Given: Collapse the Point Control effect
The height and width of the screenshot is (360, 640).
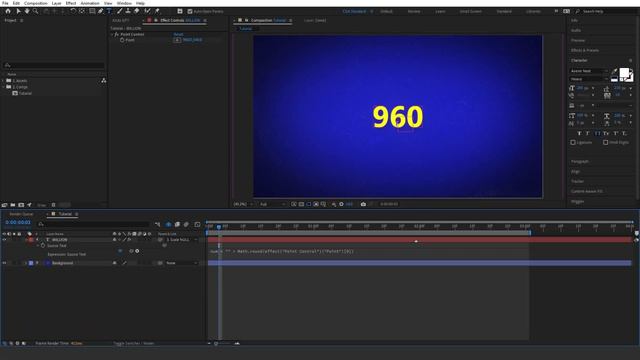Looking at the screenshot, I should tap(112, 35).
